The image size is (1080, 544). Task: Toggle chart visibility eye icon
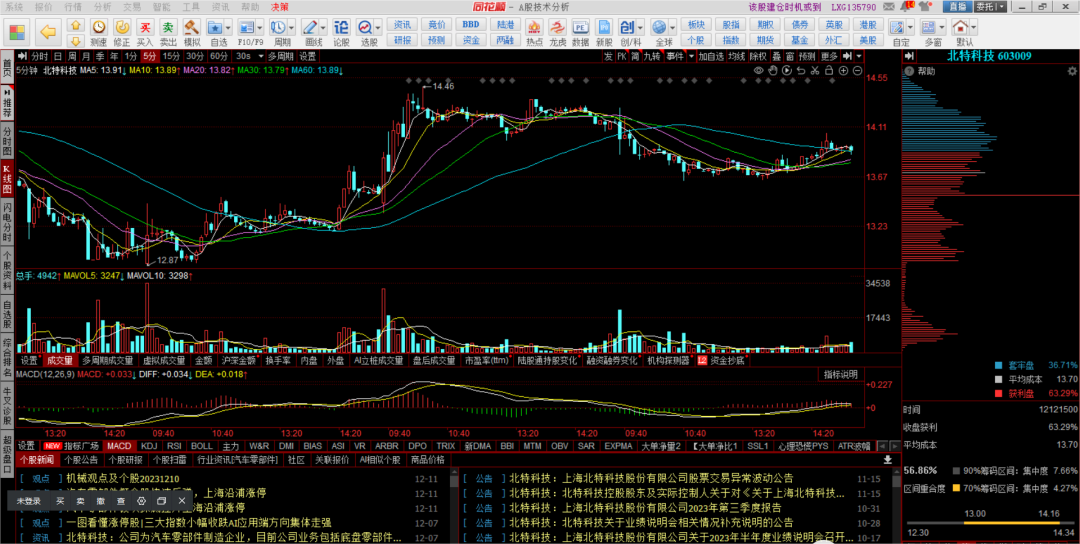point(758,70)
